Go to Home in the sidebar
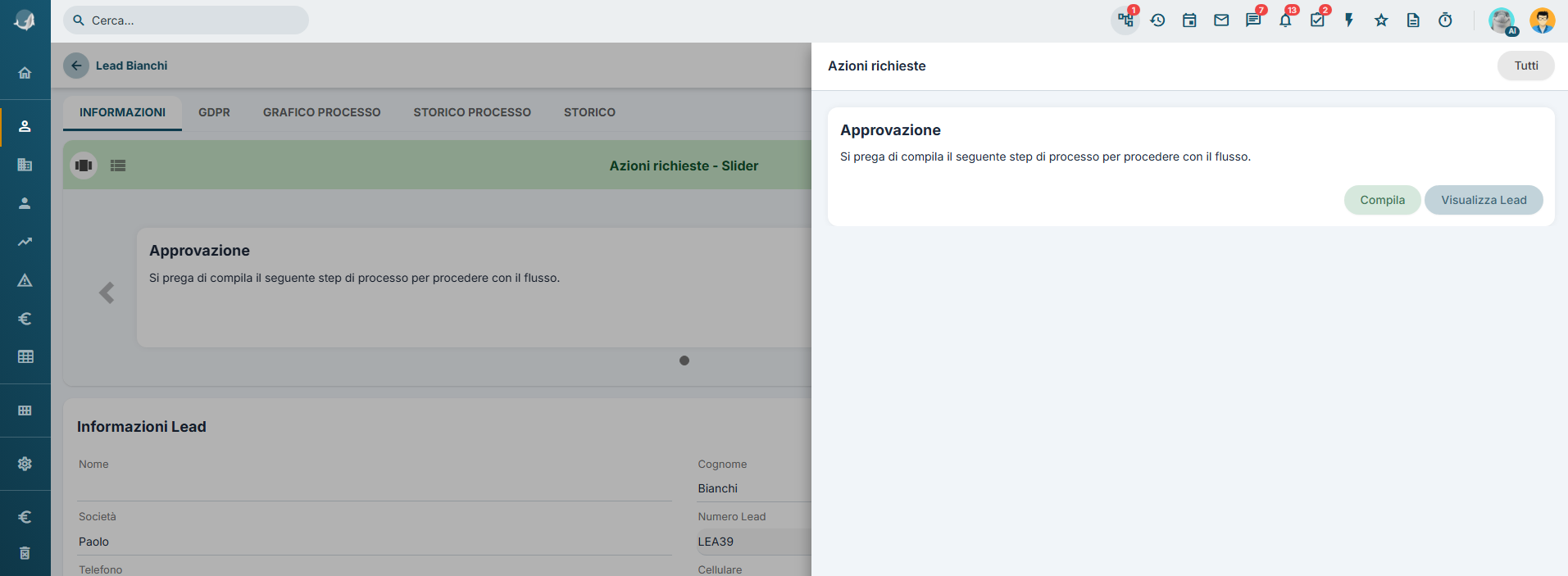1568x576 pixels. [25, 73]
